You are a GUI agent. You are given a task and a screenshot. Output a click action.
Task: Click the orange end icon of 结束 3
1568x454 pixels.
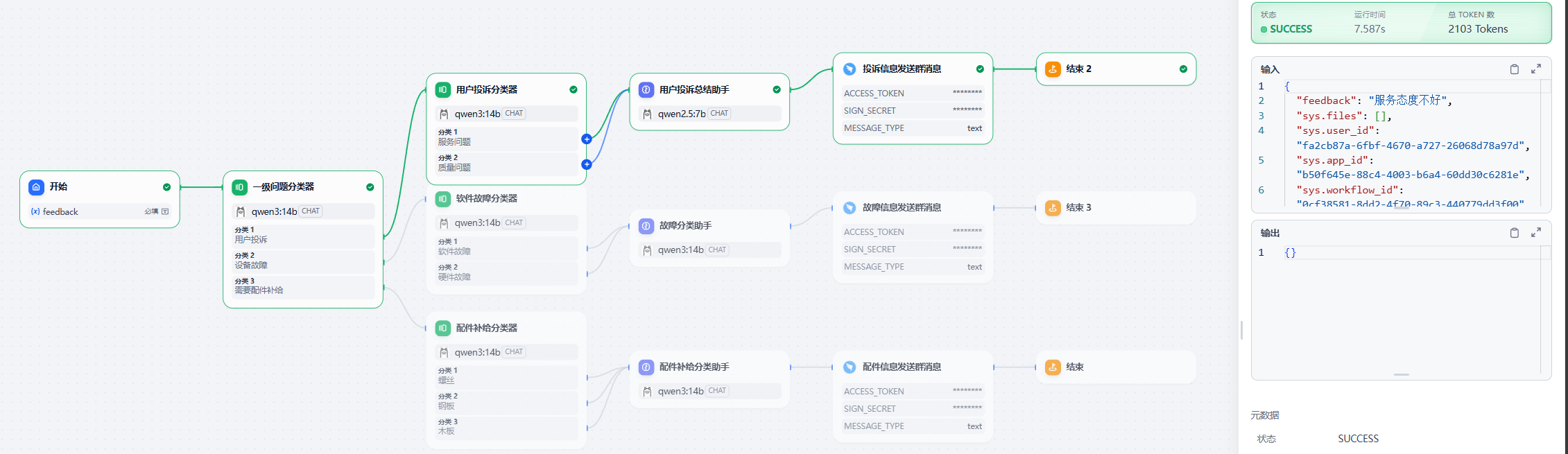coord(1053,208)
